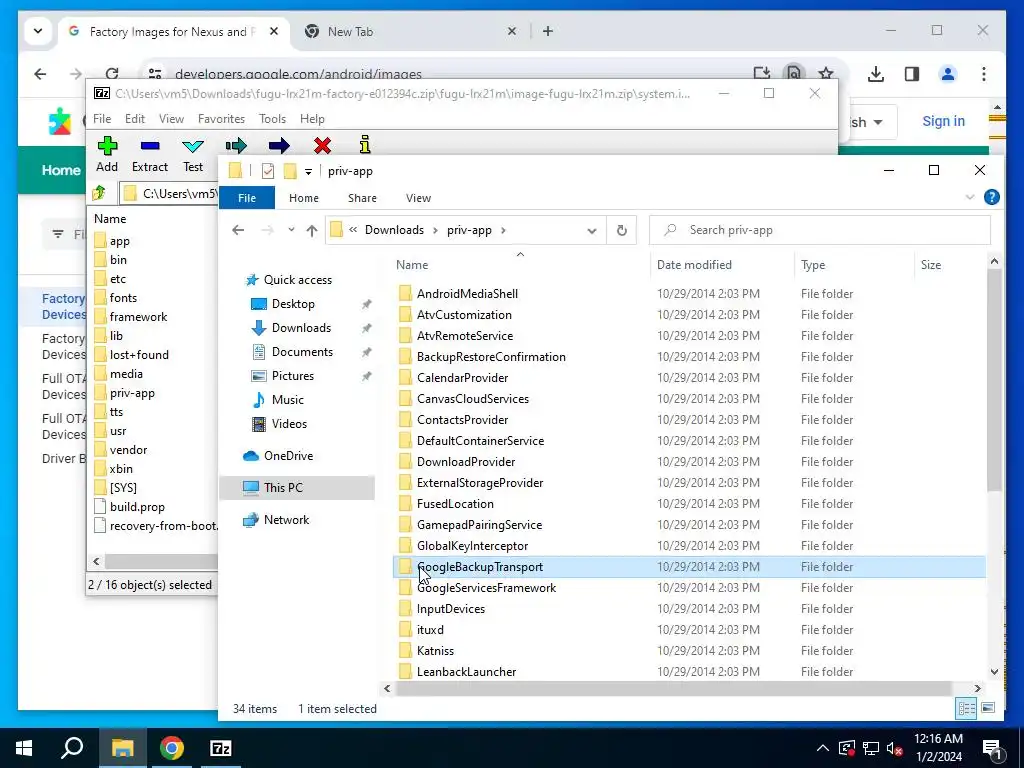Click the 7-Zip Delete red X icon
1024x768 pixels.
322,145
